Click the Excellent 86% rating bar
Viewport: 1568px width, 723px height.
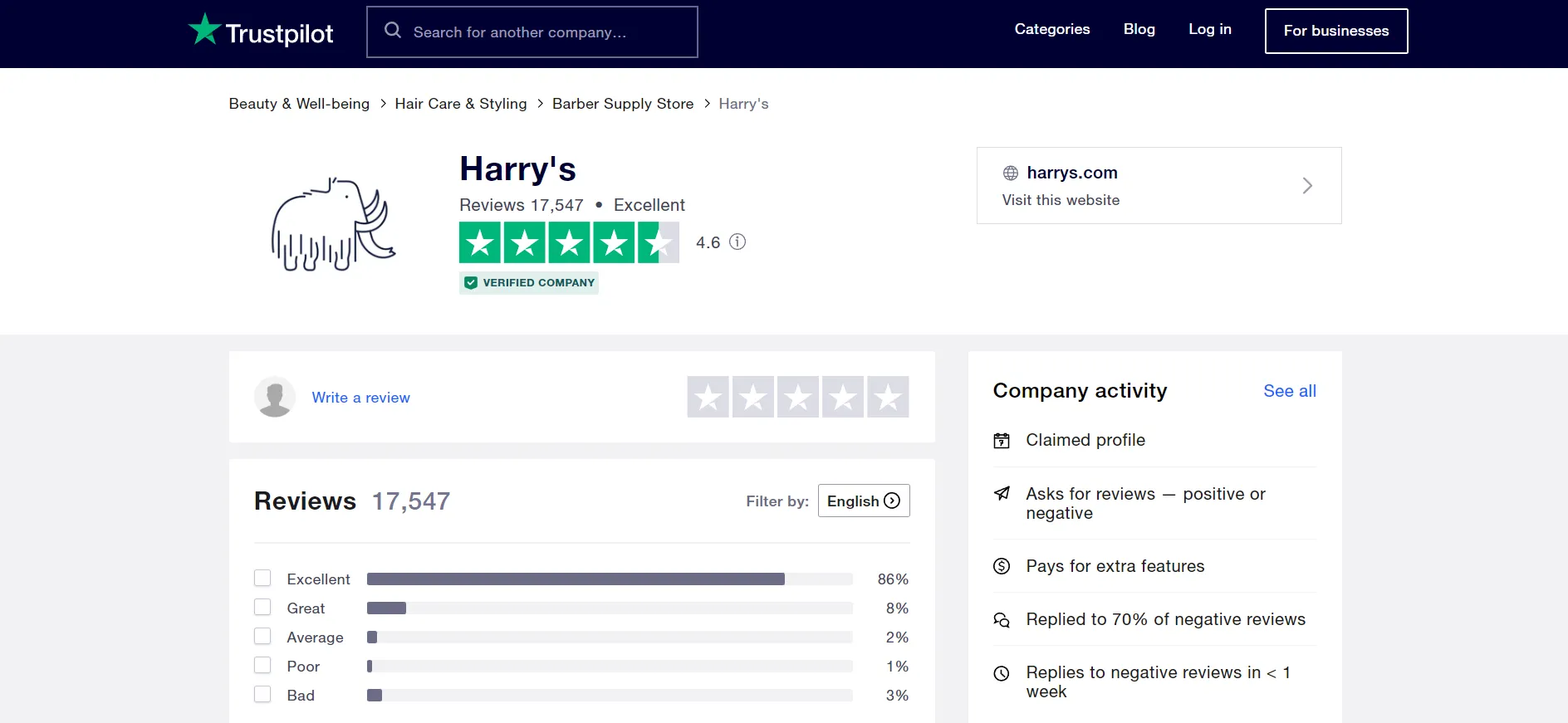coord(610,579)
